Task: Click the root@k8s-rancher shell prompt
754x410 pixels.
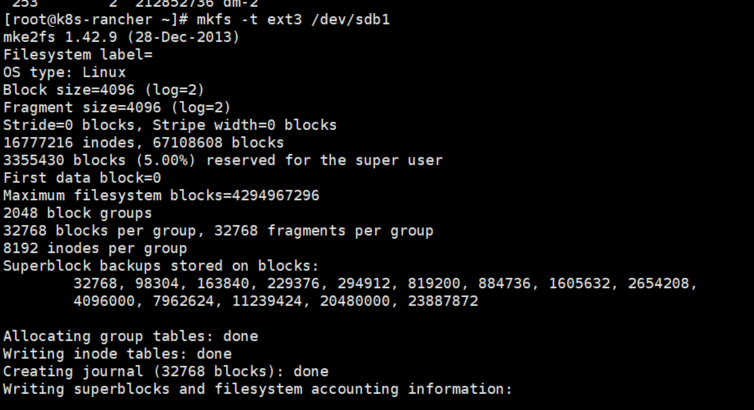Action: coord(96,20)
